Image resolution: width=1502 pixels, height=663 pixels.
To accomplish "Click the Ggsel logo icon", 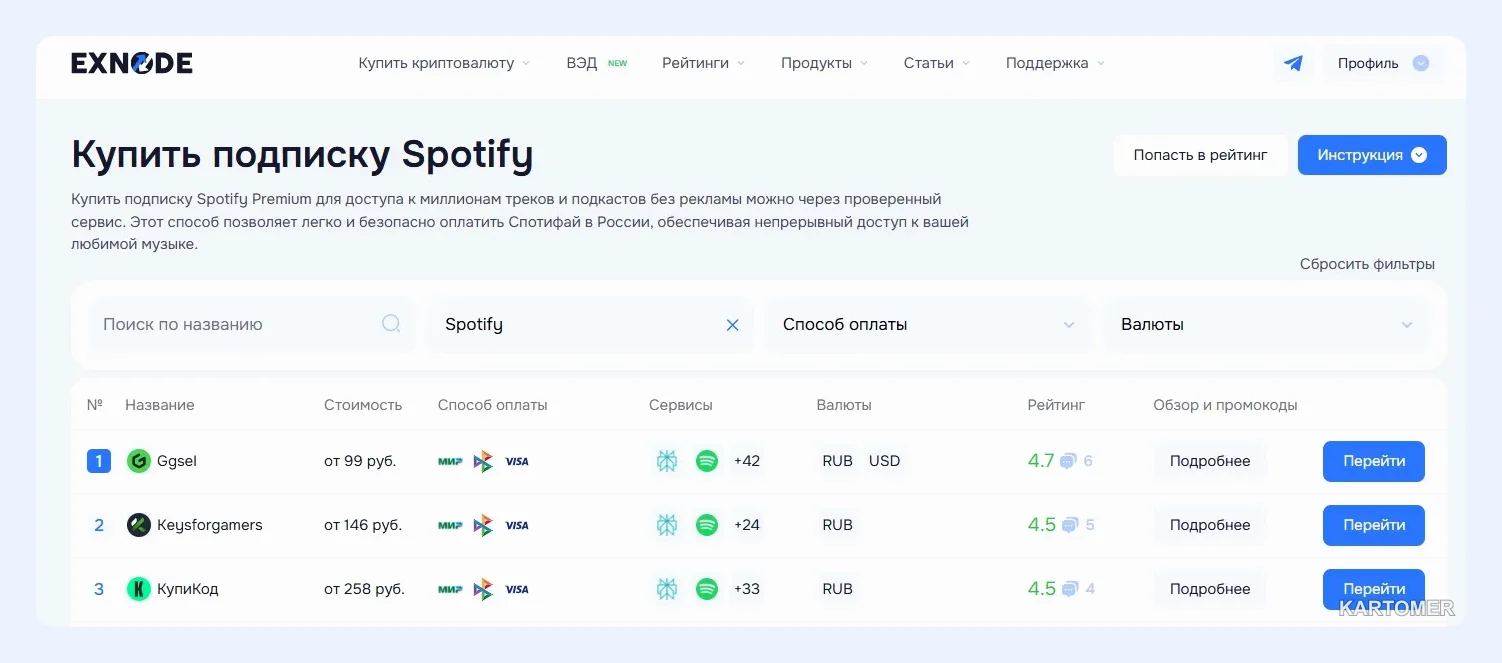I will (x=138, y=461).
